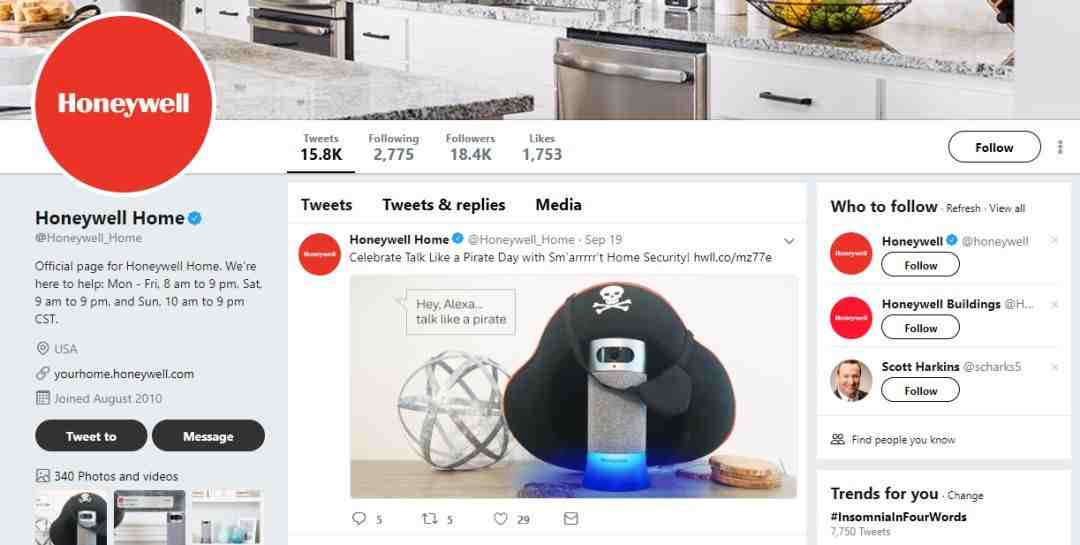Open the pirate hat photo thumbnail
The image size is (1080, 545).
(72, 517)
